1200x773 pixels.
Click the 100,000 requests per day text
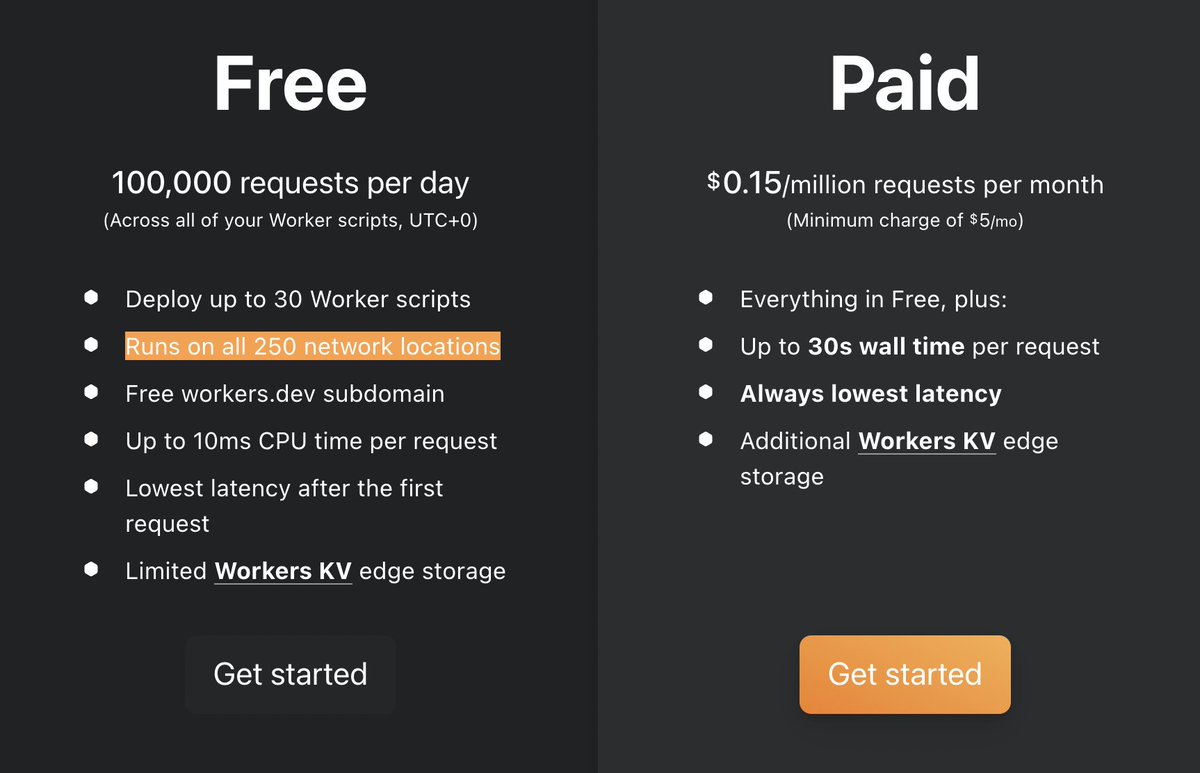pyautogui.click(x=290, y=183)
